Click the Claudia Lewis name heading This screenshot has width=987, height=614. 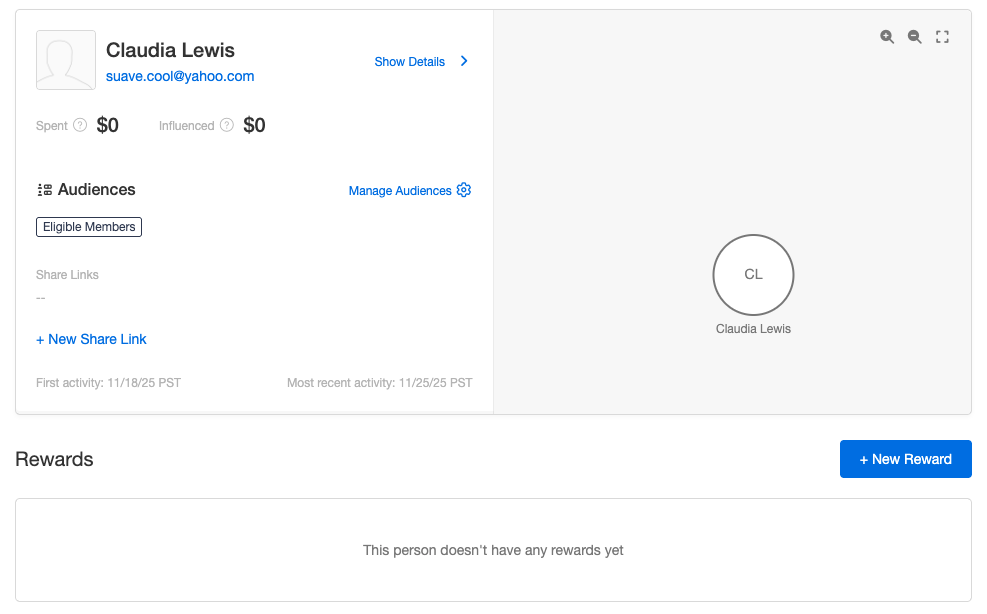click(170, 50)
